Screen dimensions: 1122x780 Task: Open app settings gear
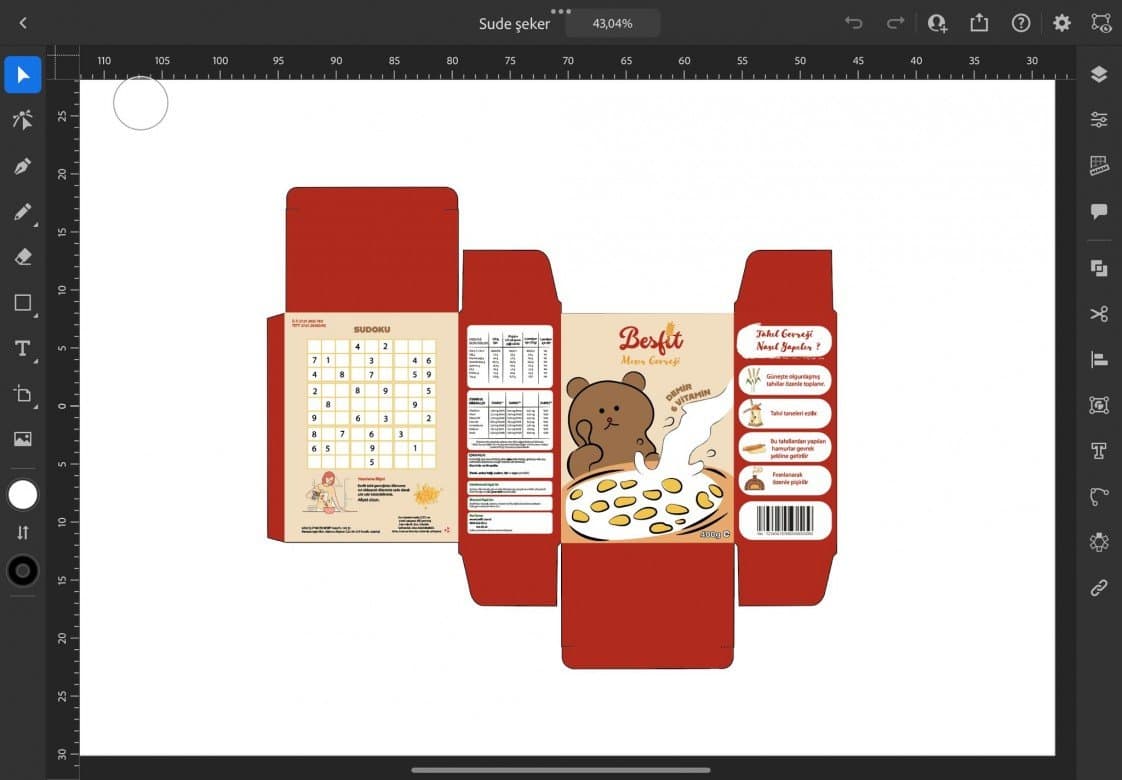[1062, 23]
